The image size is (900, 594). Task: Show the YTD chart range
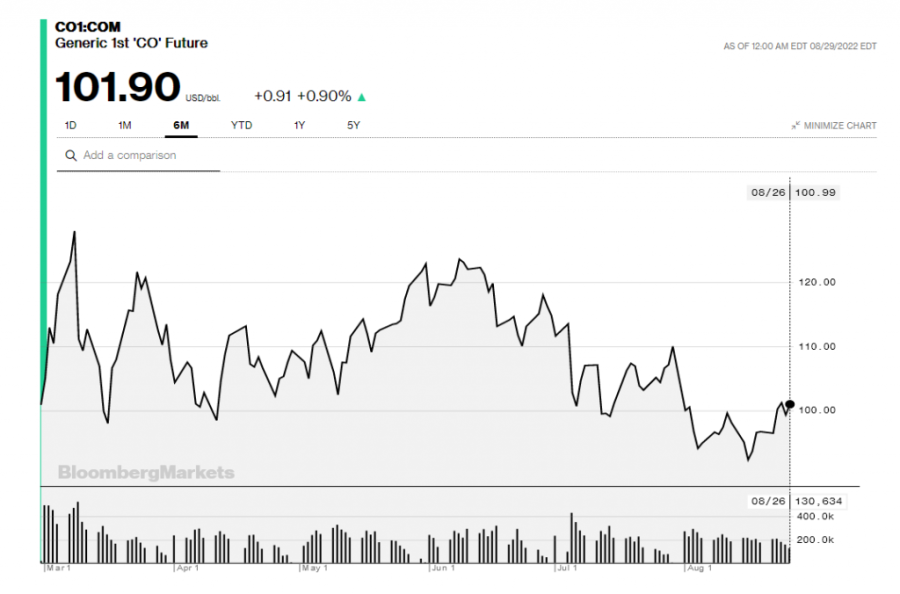tap(241, 125)
